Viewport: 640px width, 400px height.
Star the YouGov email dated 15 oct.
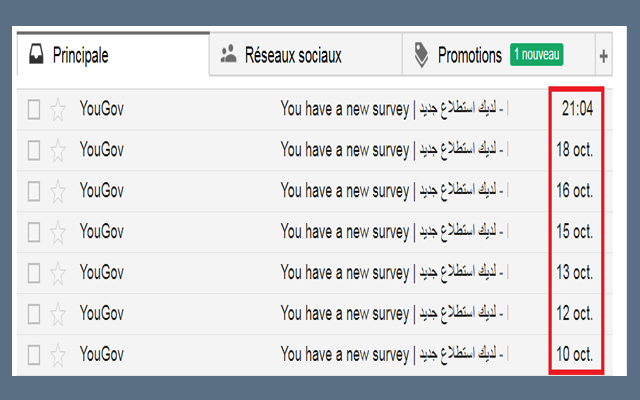pyautogui.click(x=58, y=232)
